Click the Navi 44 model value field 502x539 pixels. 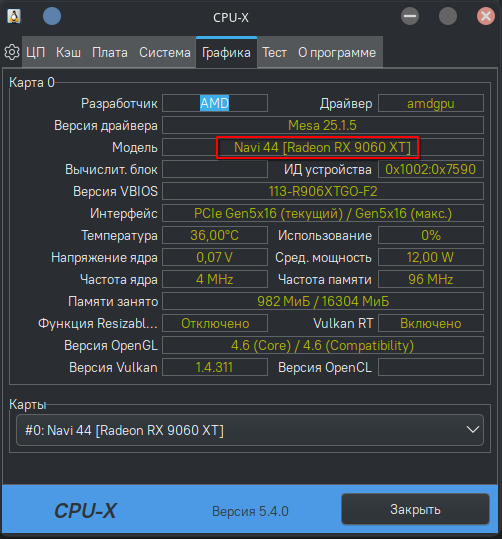click(323, 147)
